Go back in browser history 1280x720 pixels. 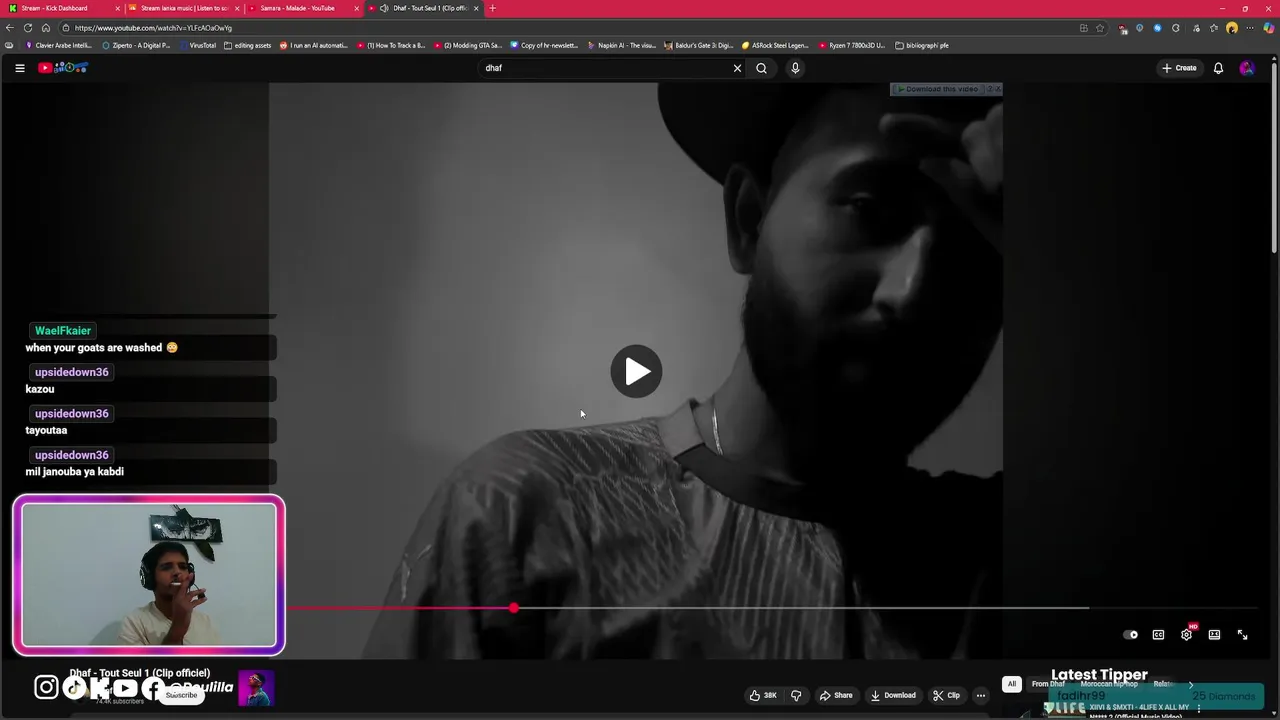point(9,28)
